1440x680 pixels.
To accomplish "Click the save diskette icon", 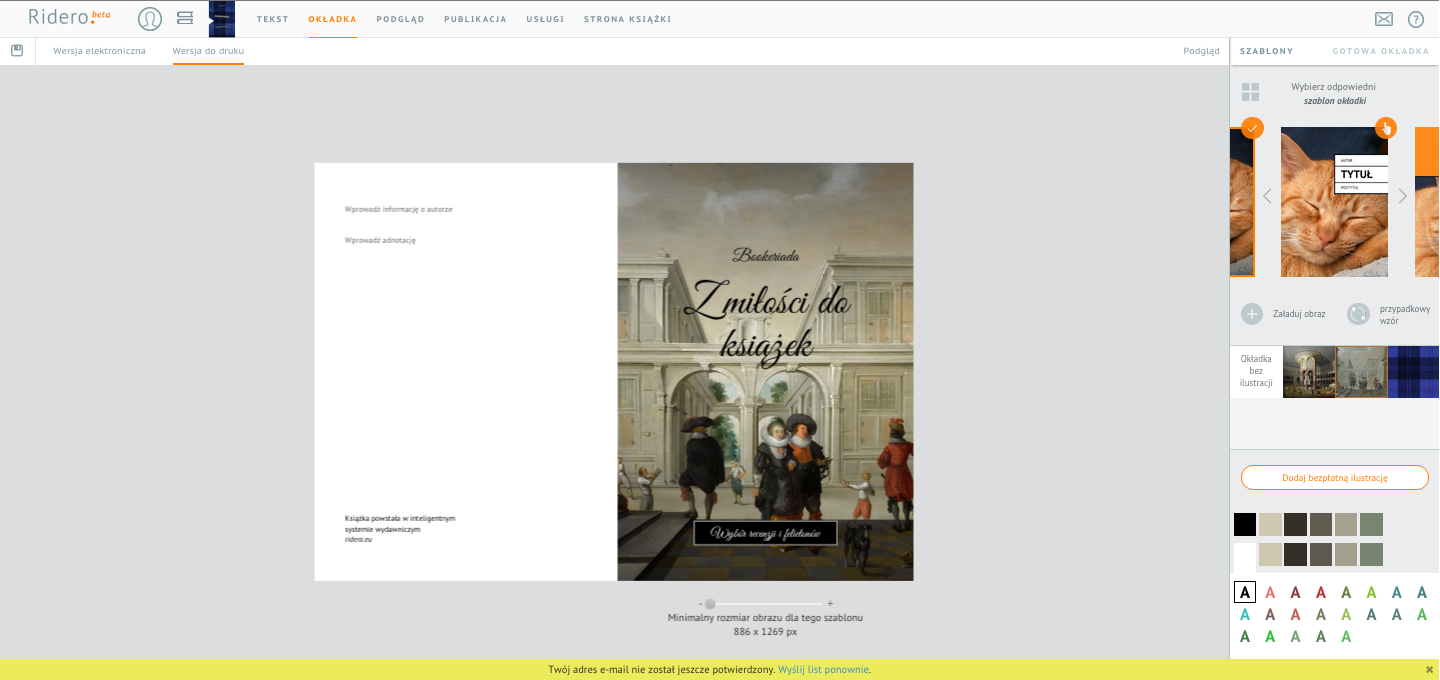I will (17, 50).
